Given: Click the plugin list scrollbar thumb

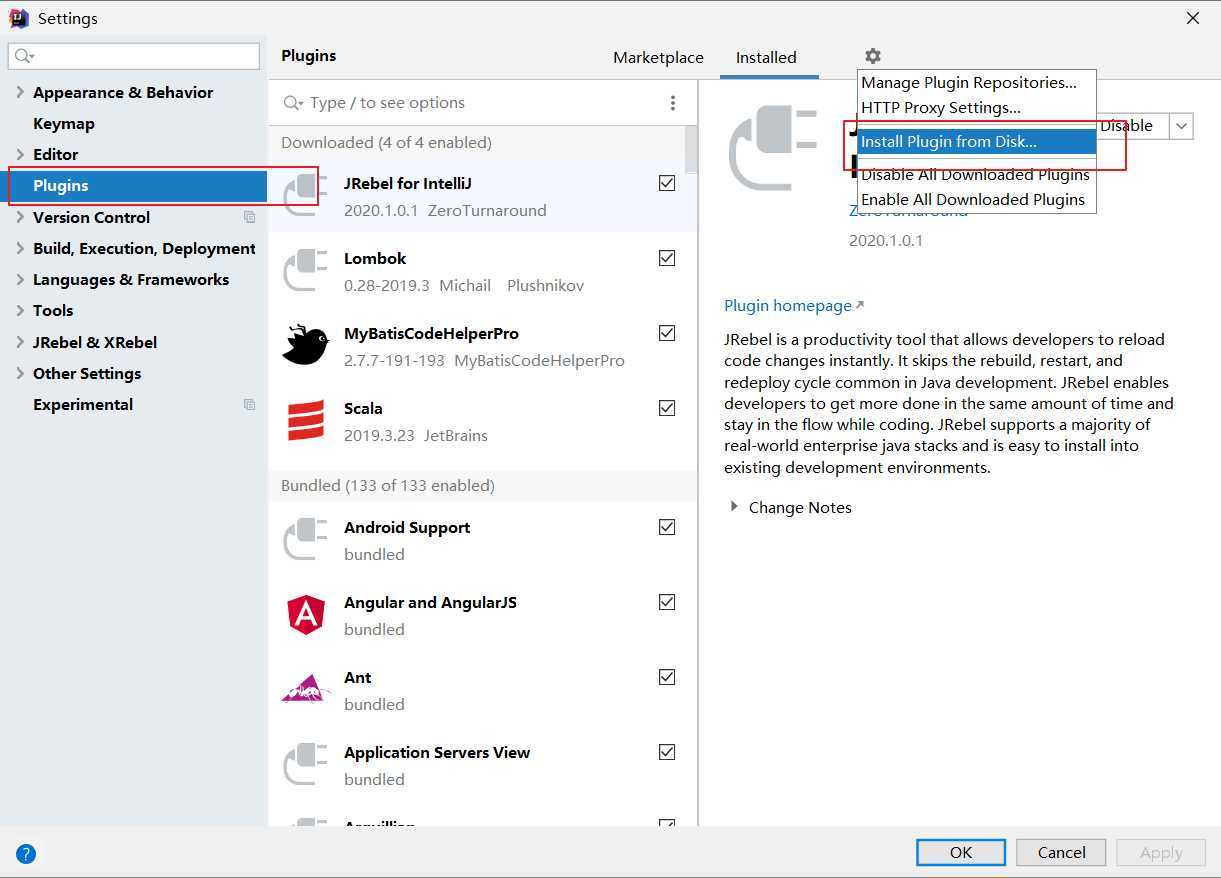Looking at the screenshot, I should 690,150.
